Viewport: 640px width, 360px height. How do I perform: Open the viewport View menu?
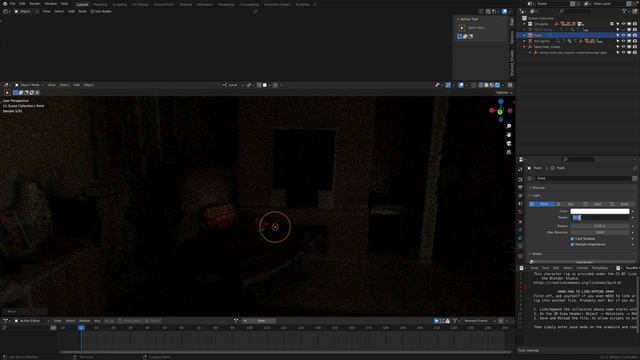click(51, 85)
